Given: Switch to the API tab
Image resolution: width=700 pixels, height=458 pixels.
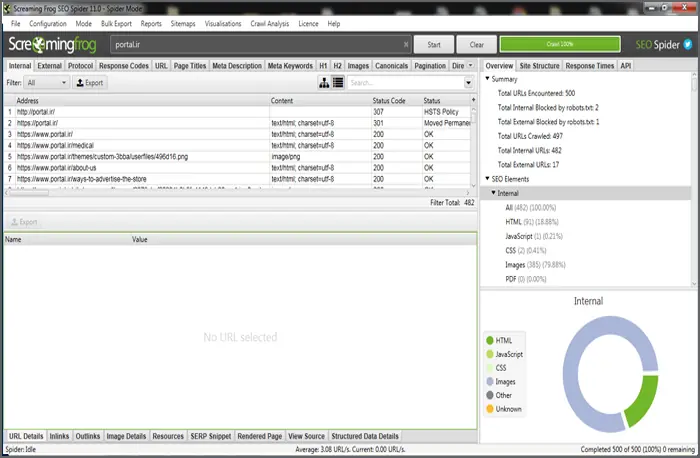Looking at the screenshot, I should point(626,66).
